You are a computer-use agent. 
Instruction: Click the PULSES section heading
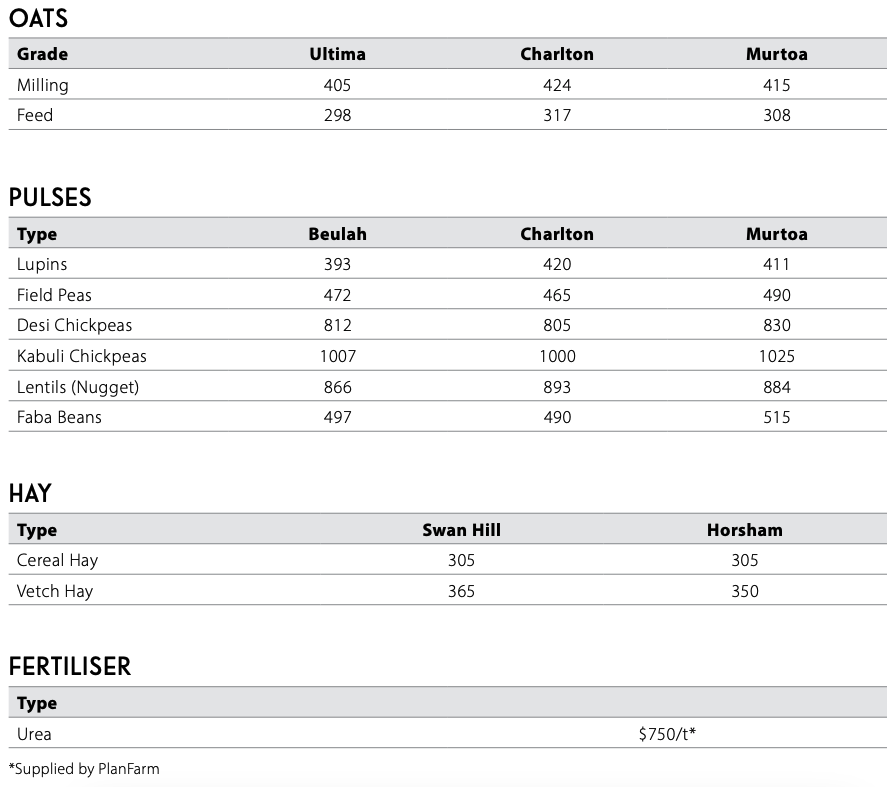[x=50, y=198]
